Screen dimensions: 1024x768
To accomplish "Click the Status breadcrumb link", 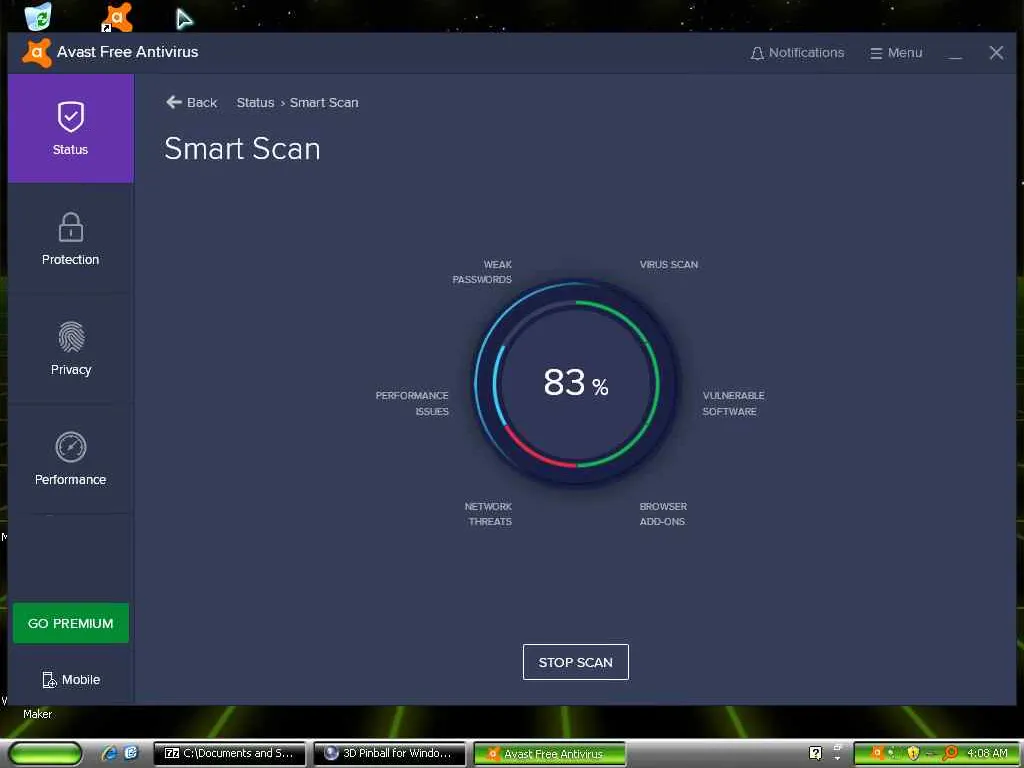I will [x=255, y=103].
